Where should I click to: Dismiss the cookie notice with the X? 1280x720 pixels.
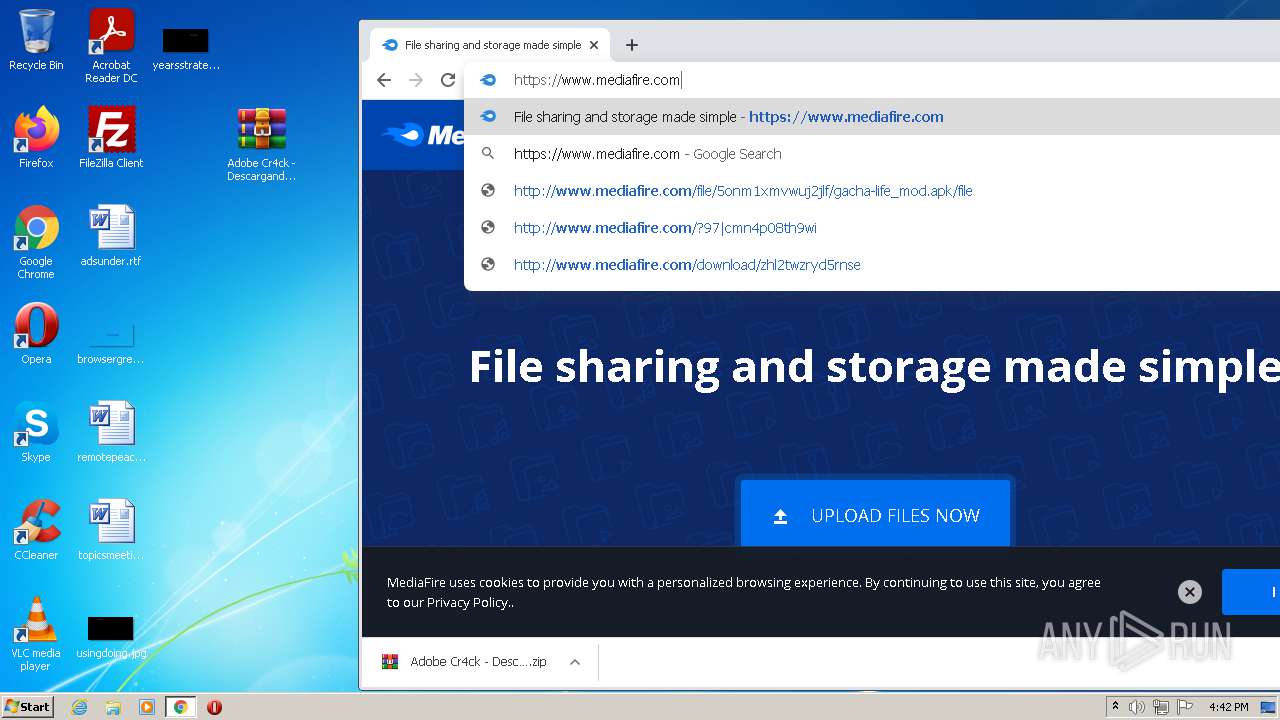[x=1189, y=592]
